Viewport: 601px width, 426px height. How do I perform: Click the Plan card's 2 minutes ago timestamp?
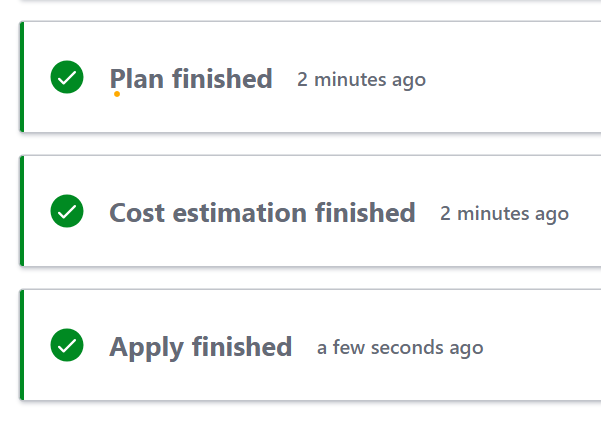[x=361, y=80]
